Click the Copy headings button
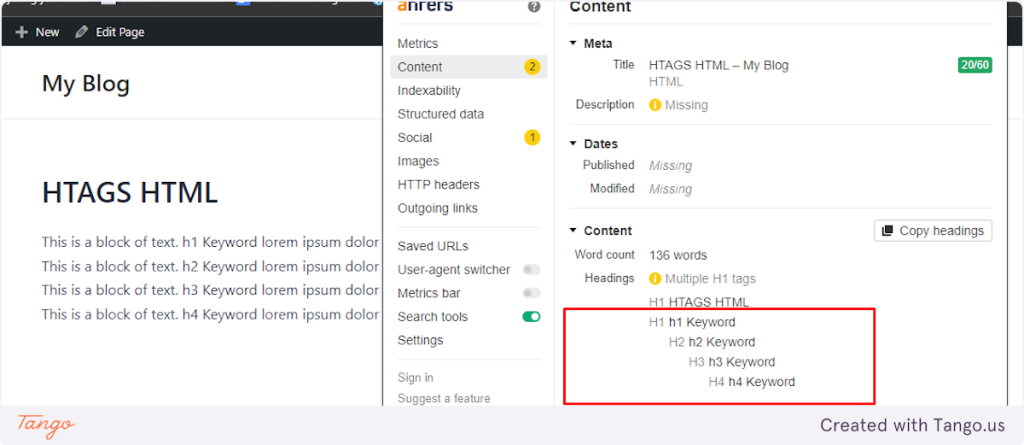Viewport: 1024px width, 445px height. pos(933,231)
